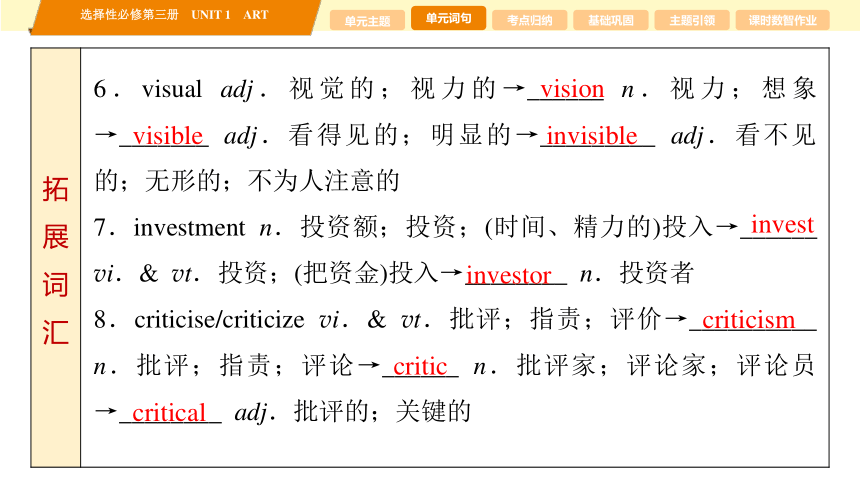Click the text 批评的；关键的

(x=382, y=411)
